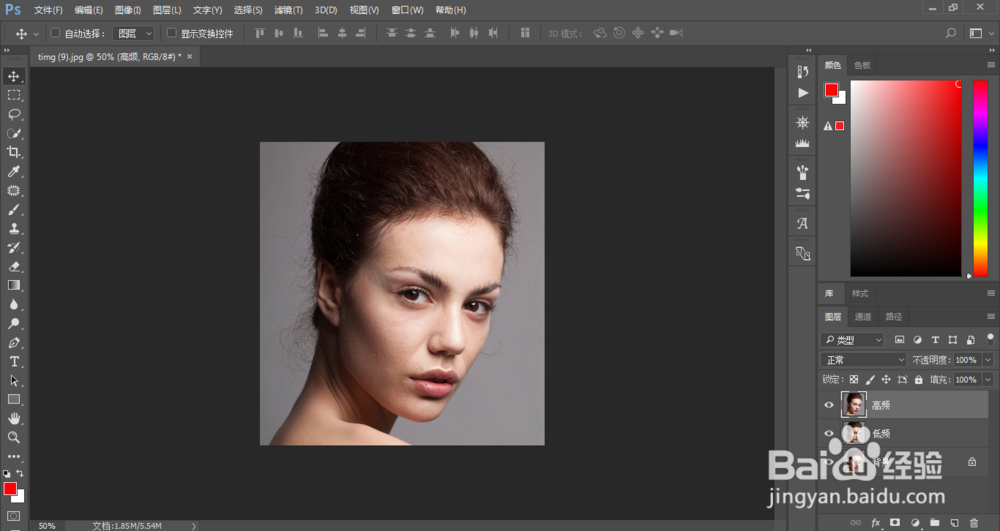1000x531 pixels.
Task: Open the layer filter 类型 dropdown
Action: pyautogui.click(x=852, y=340)
